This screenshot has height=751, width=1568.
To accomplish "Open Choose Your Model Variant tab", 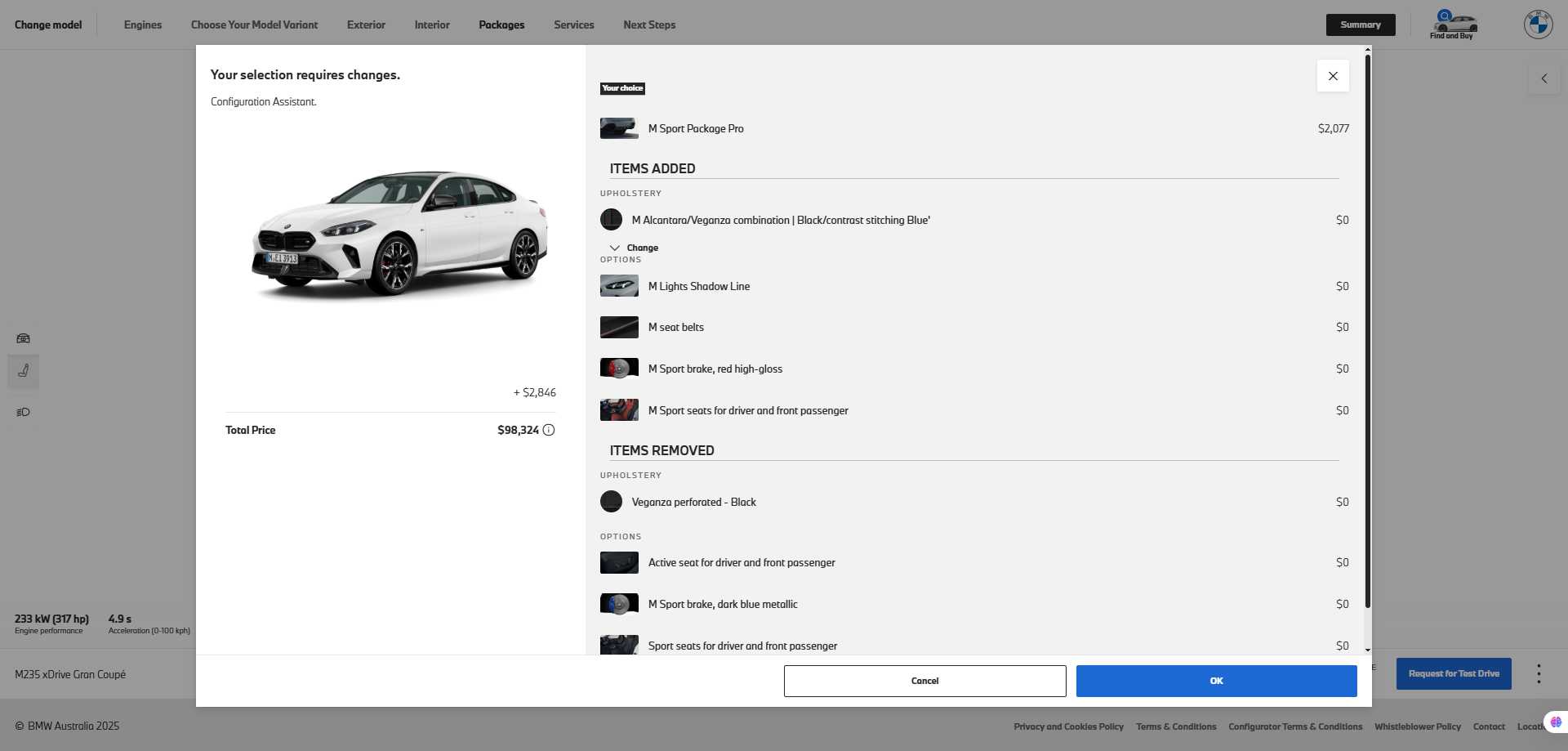I will point(255,25).
